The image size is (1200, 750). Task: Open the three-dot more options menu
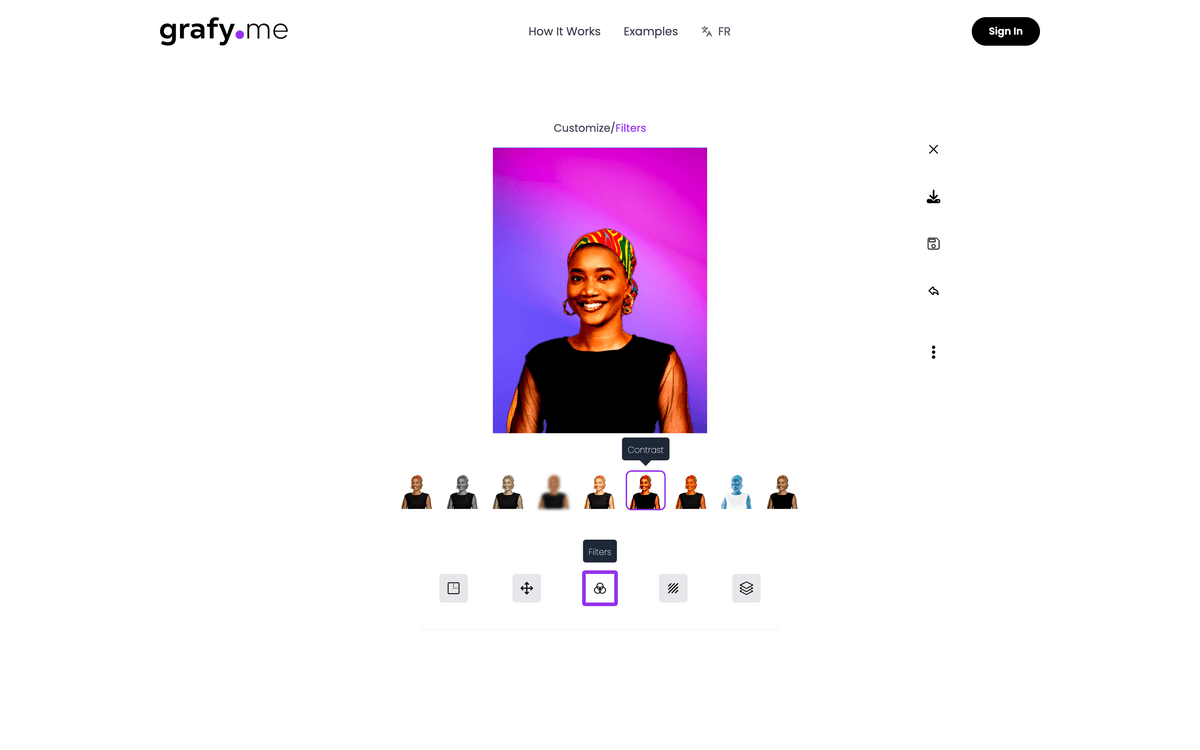933,352
